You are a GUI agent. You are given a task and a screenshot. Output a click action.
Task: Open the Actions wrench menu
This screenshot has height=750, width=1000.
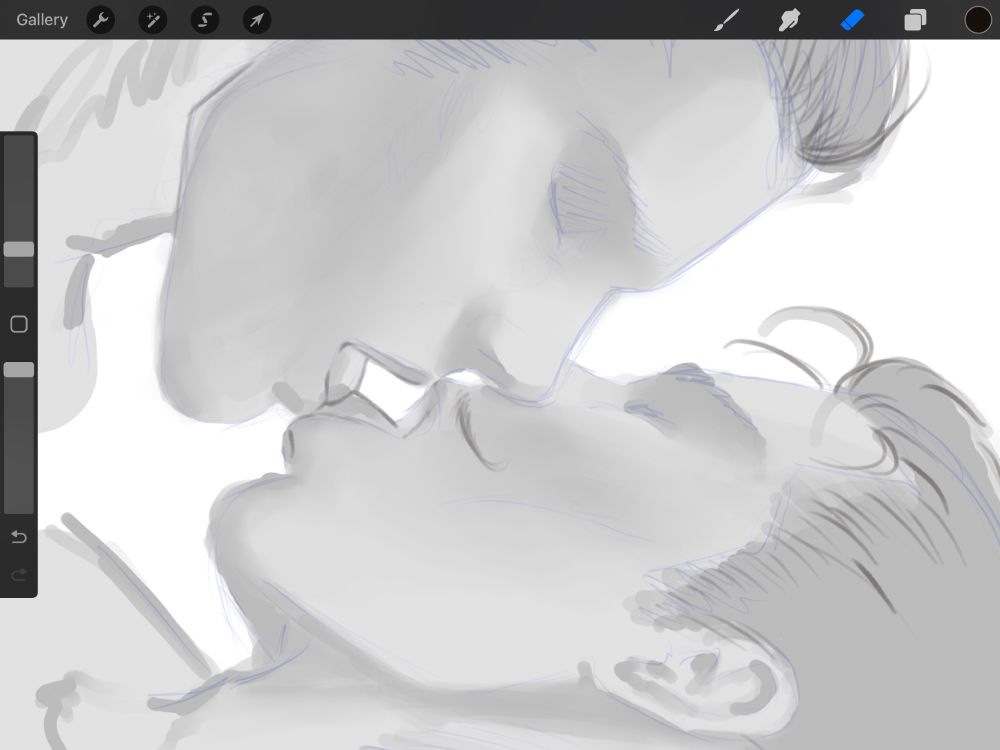pos(100,20)
